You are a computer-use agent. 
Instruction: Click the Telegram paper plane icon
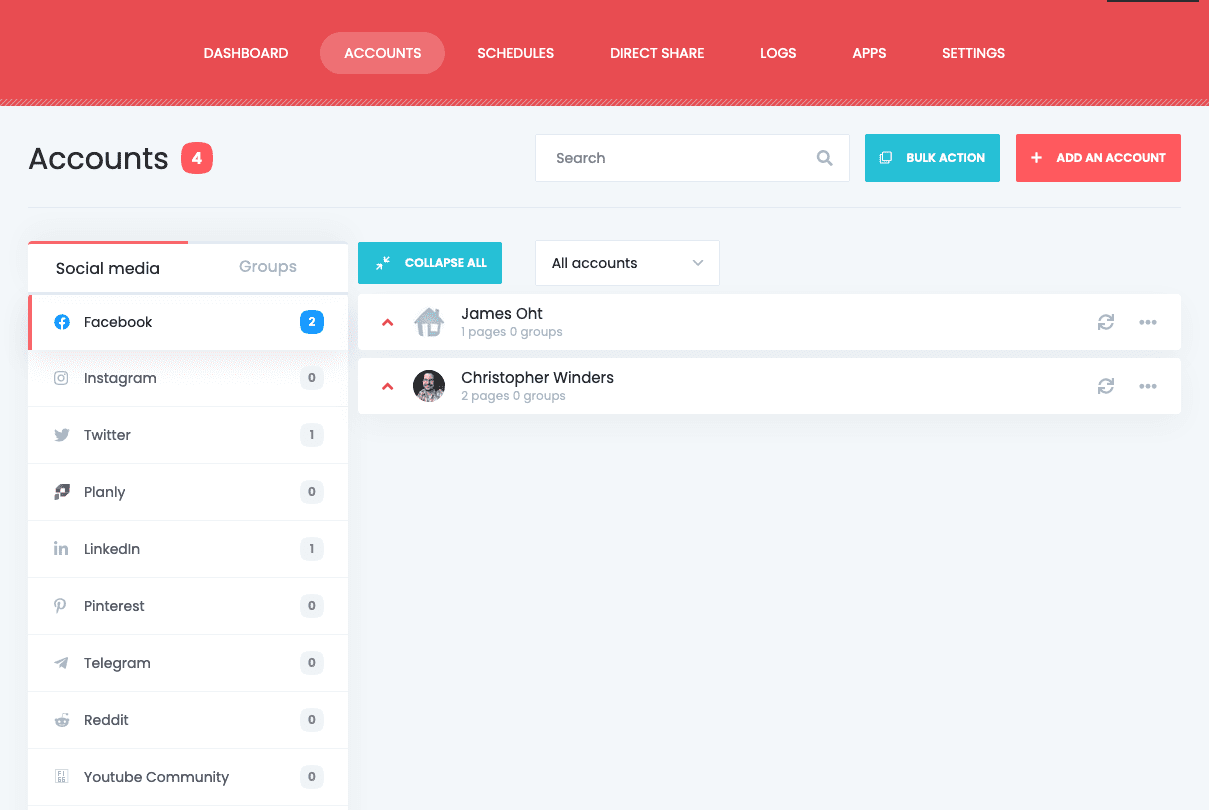click(62, 663)
